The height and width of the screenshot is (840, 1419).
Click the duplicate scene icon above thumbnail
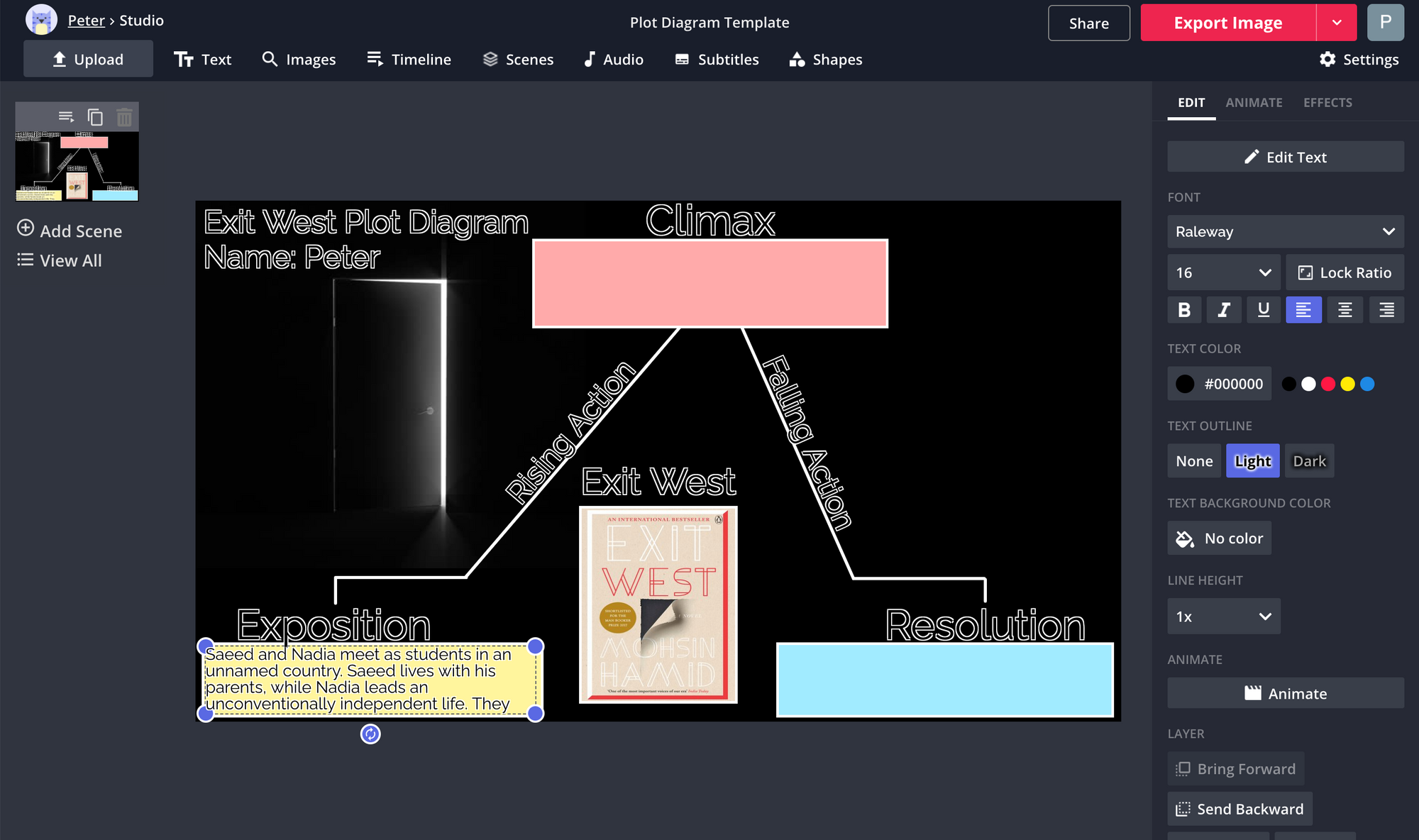click(95, 117)
